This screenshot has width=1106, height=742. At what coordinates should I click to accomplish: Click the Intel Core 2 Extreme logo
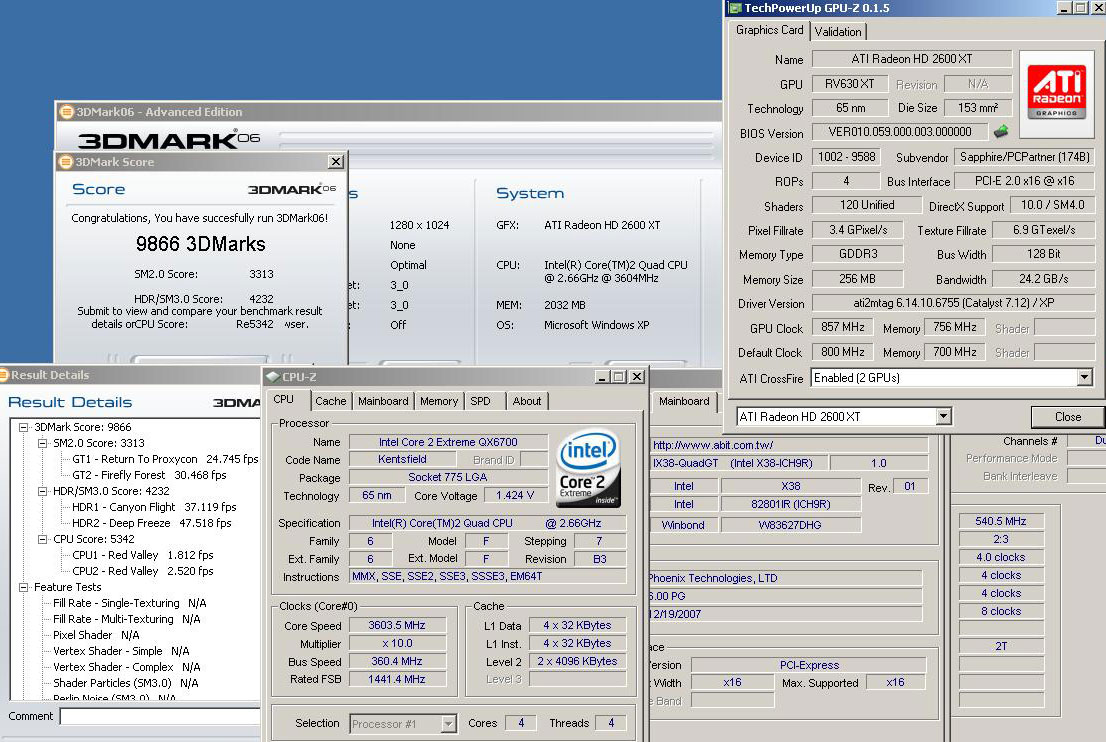tap(588, 468)
